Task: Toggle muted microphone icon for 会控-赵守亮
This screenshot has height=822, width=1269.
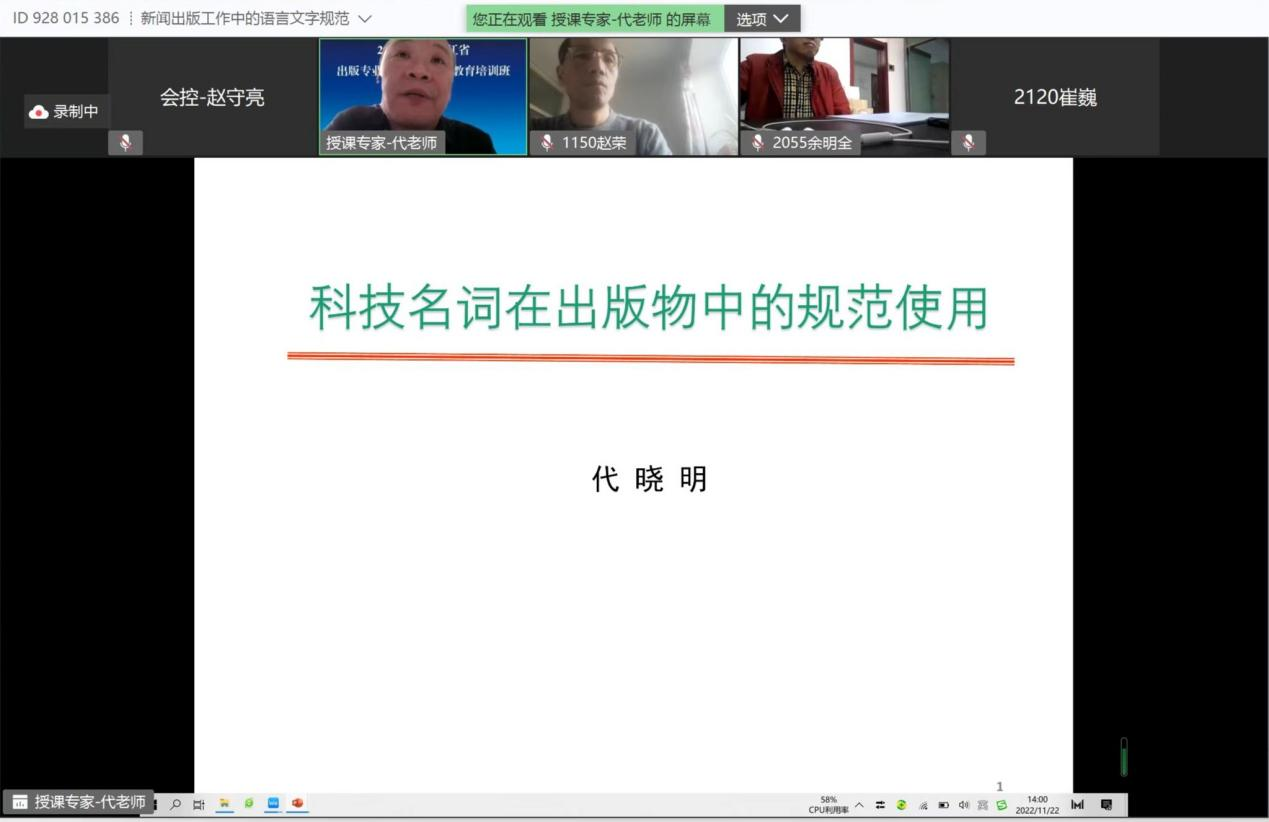Action: pos(125,143)
